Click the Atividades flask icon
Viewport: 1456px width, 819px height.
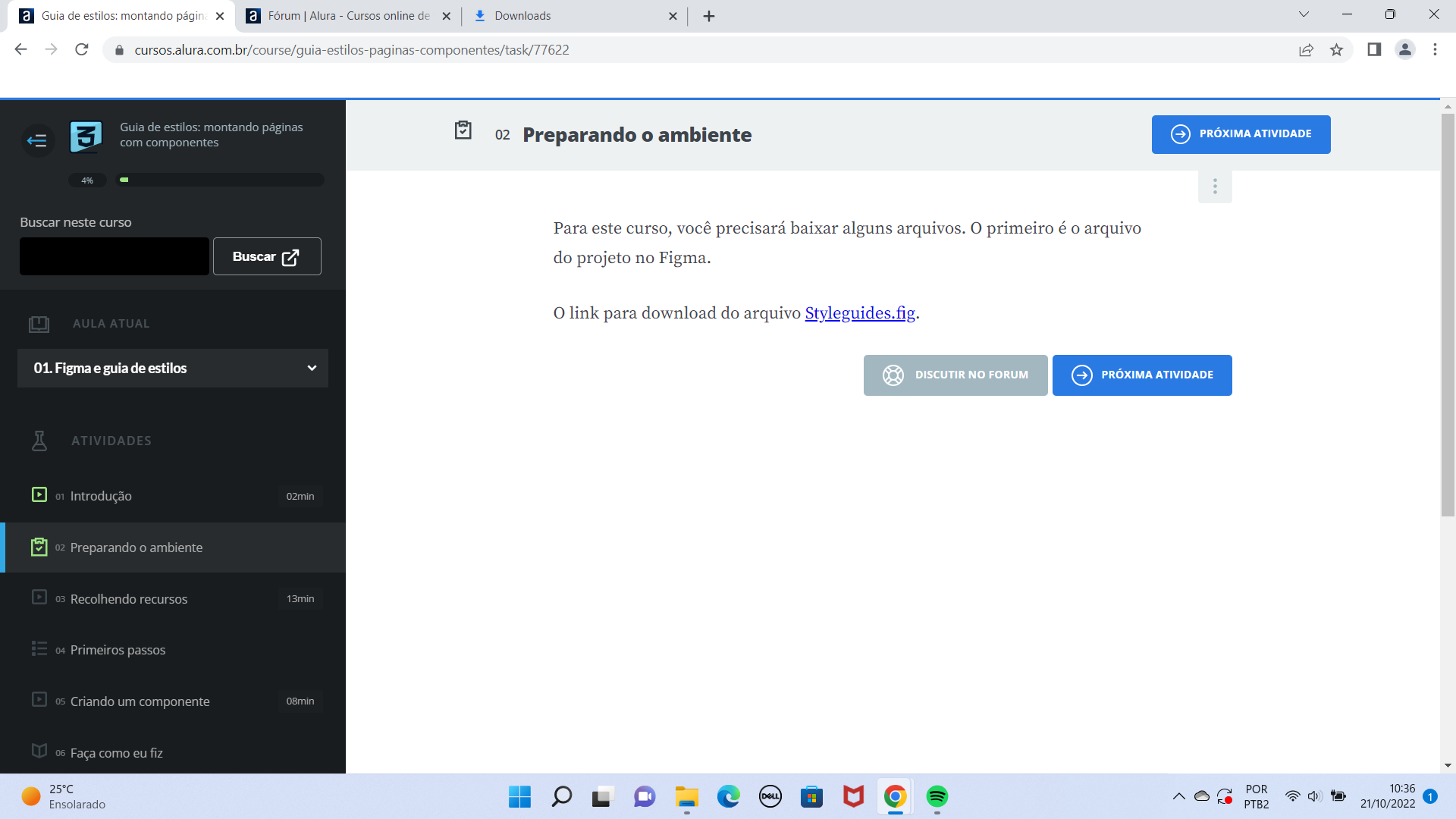click(39, 441)
